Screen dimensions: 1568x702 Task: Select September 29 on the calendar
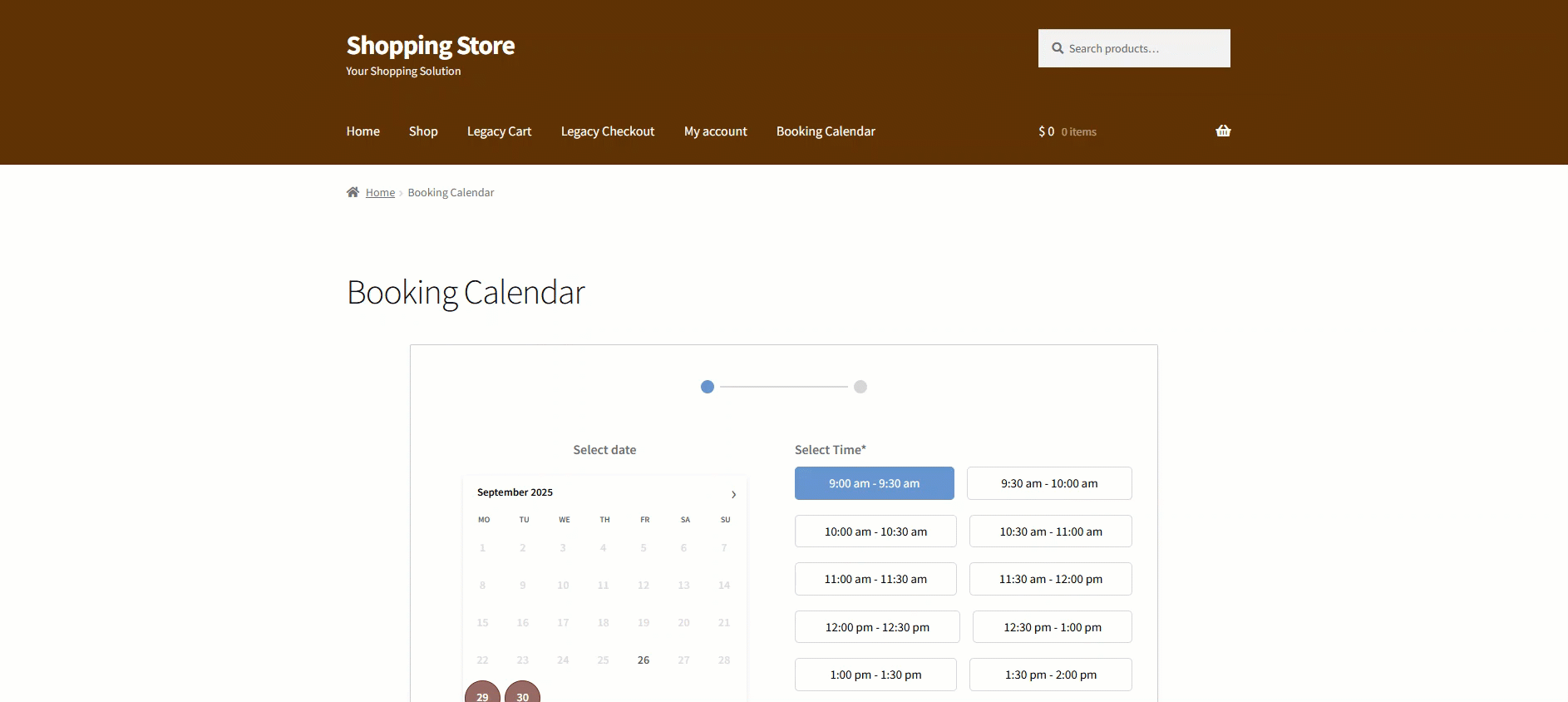[482, 695]
